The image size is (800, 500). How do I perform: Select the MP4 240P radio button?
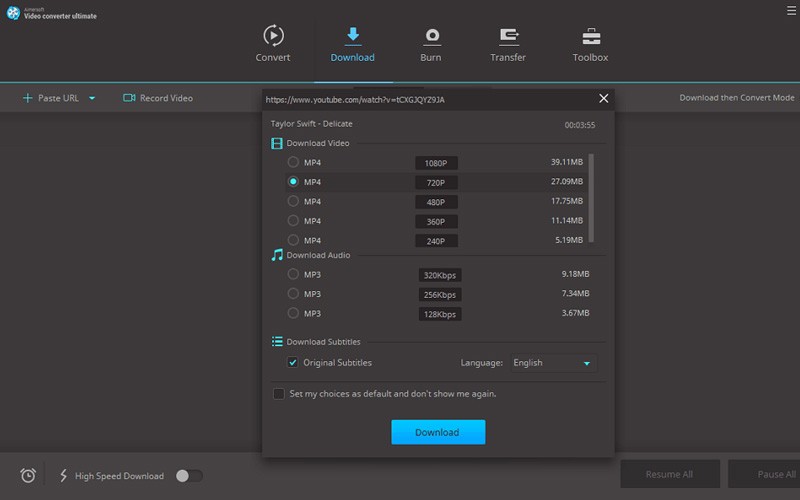tap(293, 240)
